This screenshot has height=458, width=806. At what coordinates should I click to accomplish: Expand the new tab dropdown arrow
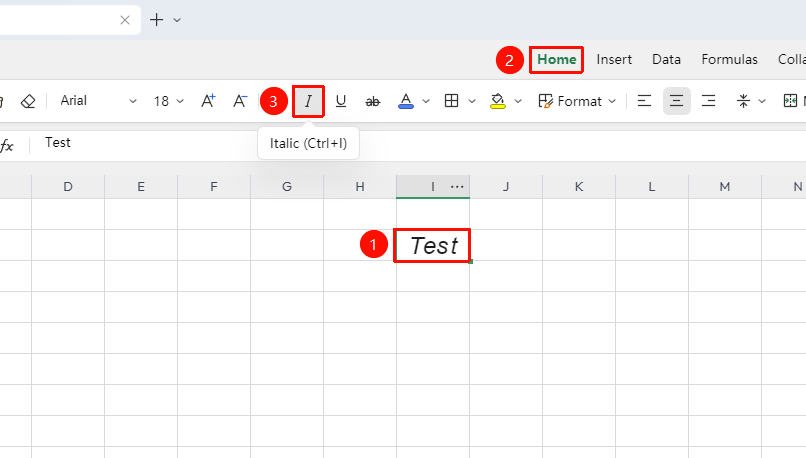click(177, 21)
